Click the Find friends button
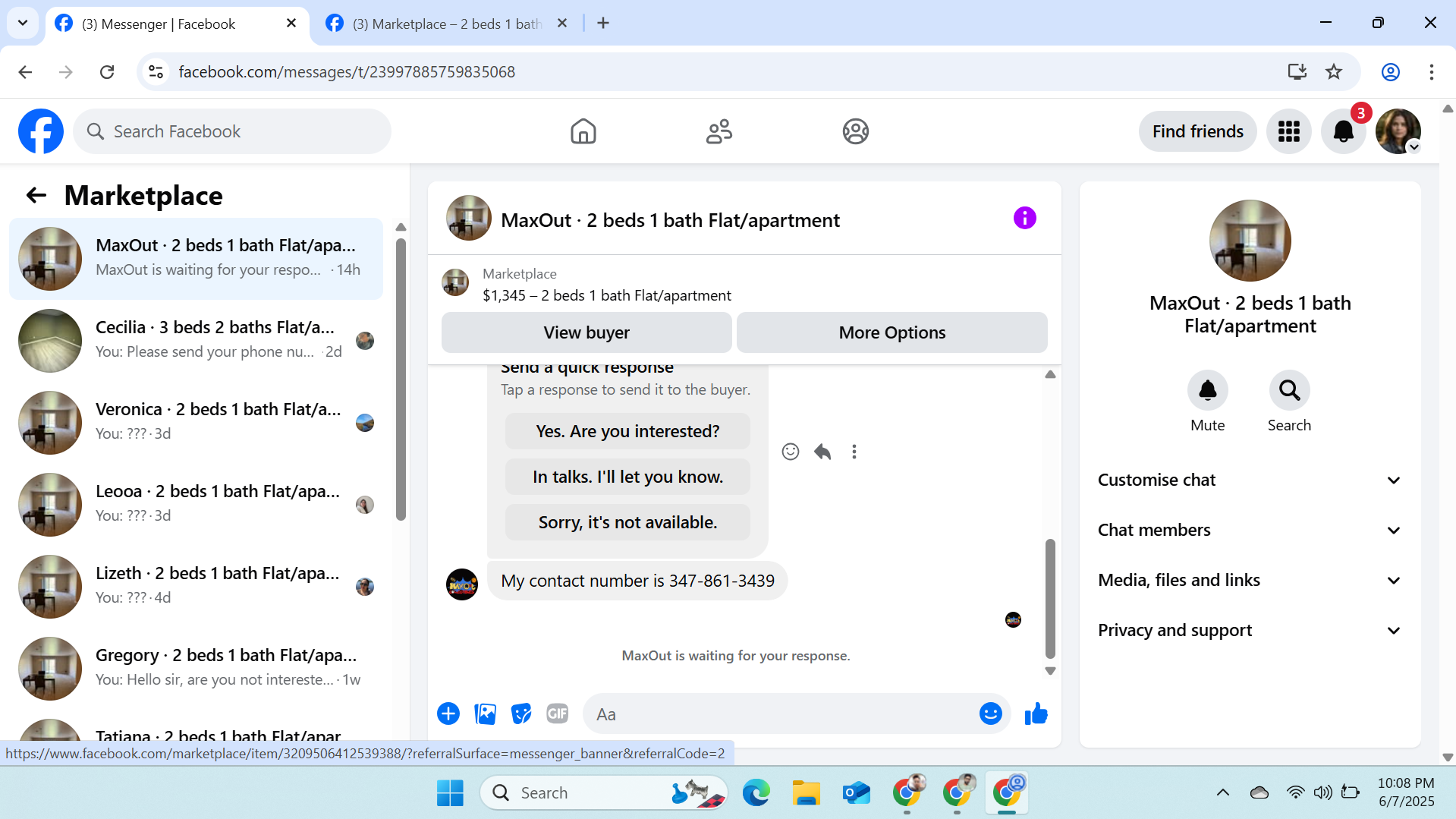This screenshot has height=819, width=1456. point(1197,131)
